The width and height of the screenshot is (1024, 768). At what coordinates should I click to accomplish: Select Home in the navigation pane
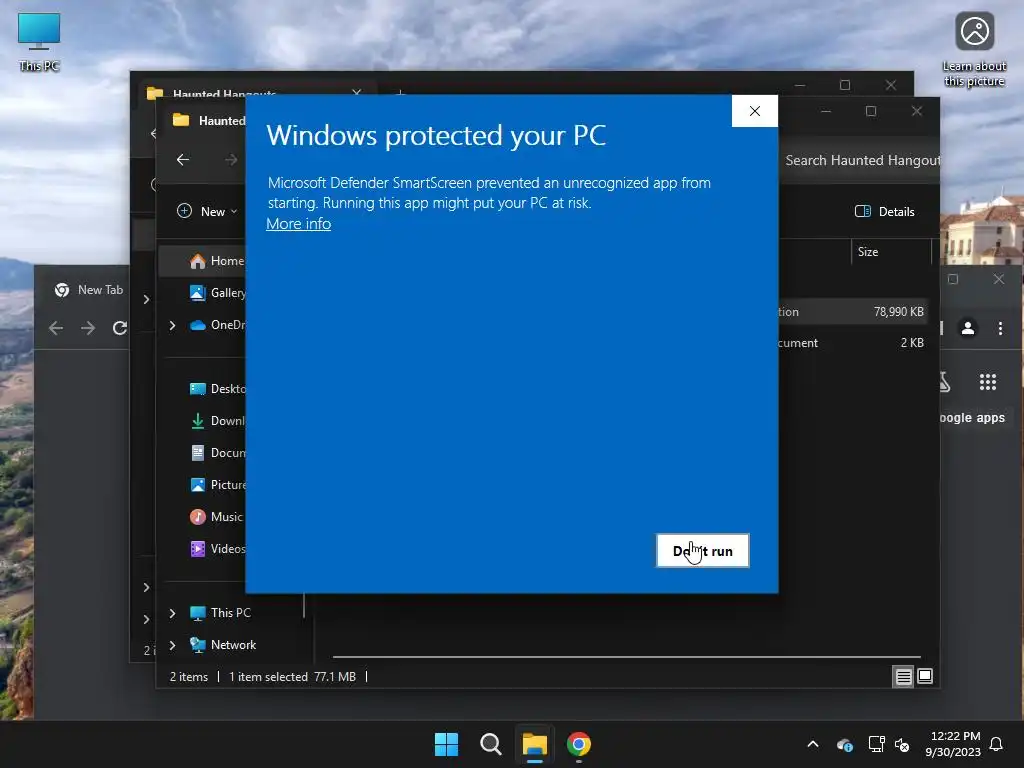(x=203, y=261)
